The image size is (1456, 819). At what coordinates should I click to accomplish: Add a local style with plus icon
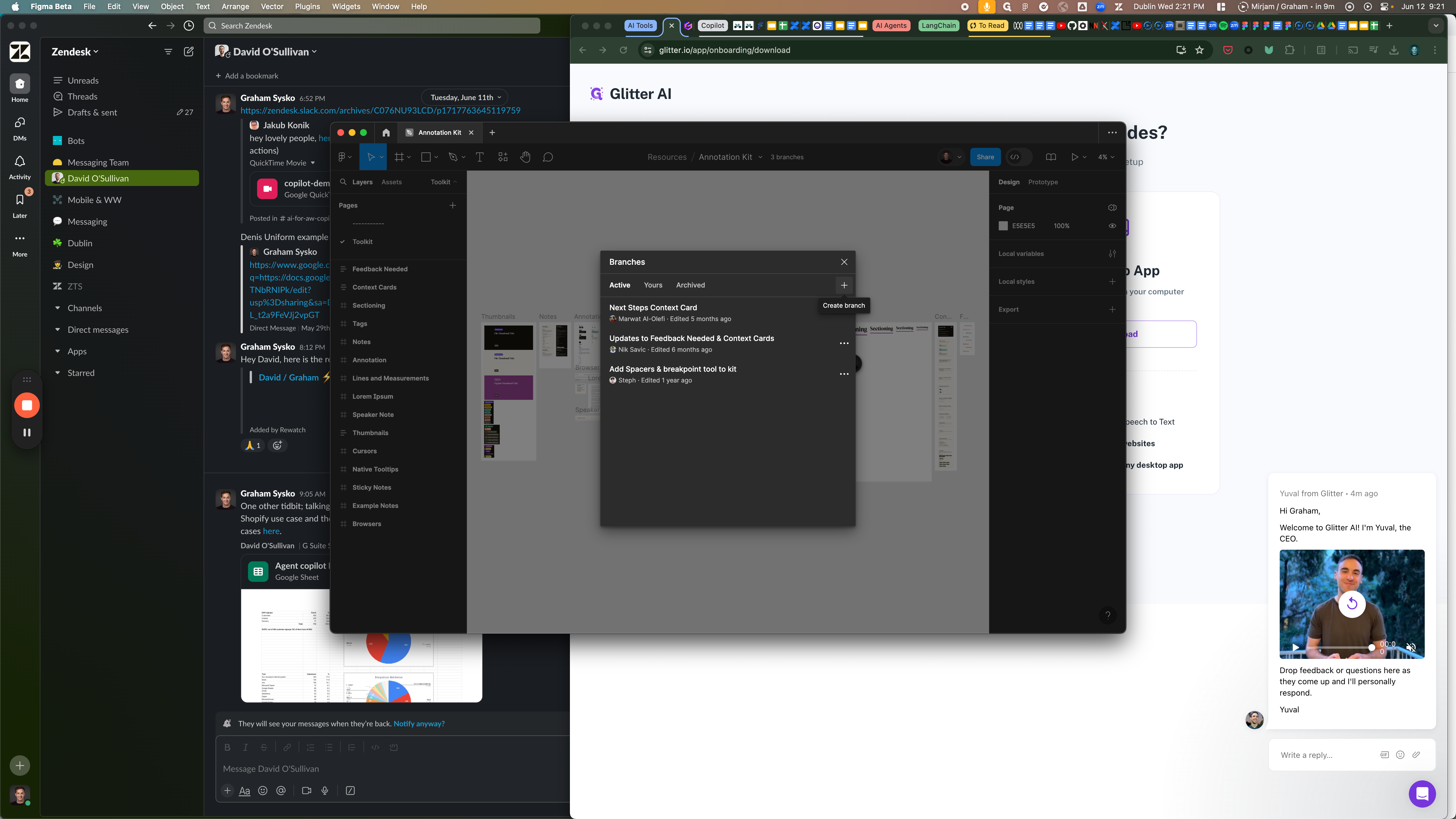click(x=1112, y=282)
